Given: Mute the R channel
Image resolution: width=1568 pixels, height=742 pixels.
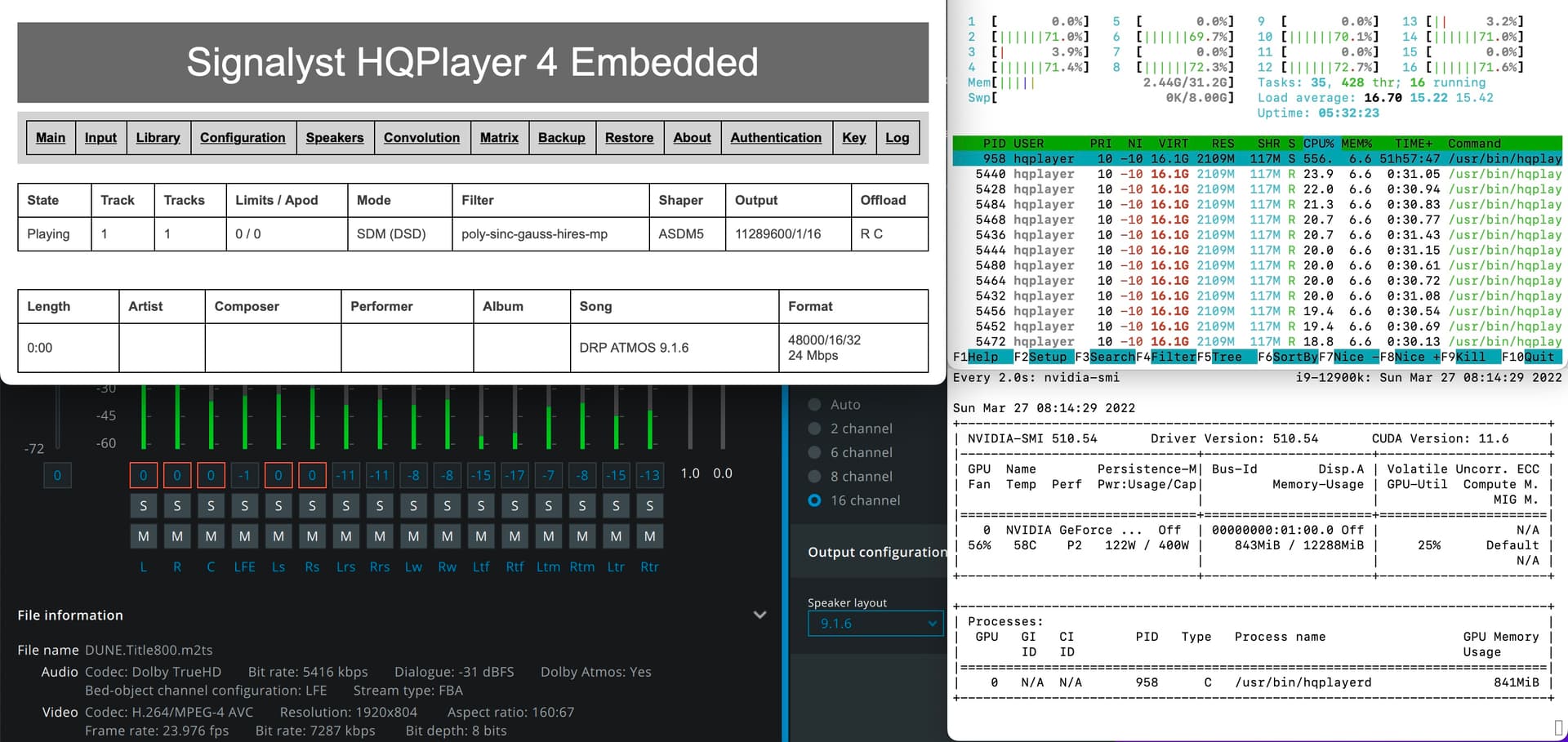Looking at the screenshot, I should [177, 536].
